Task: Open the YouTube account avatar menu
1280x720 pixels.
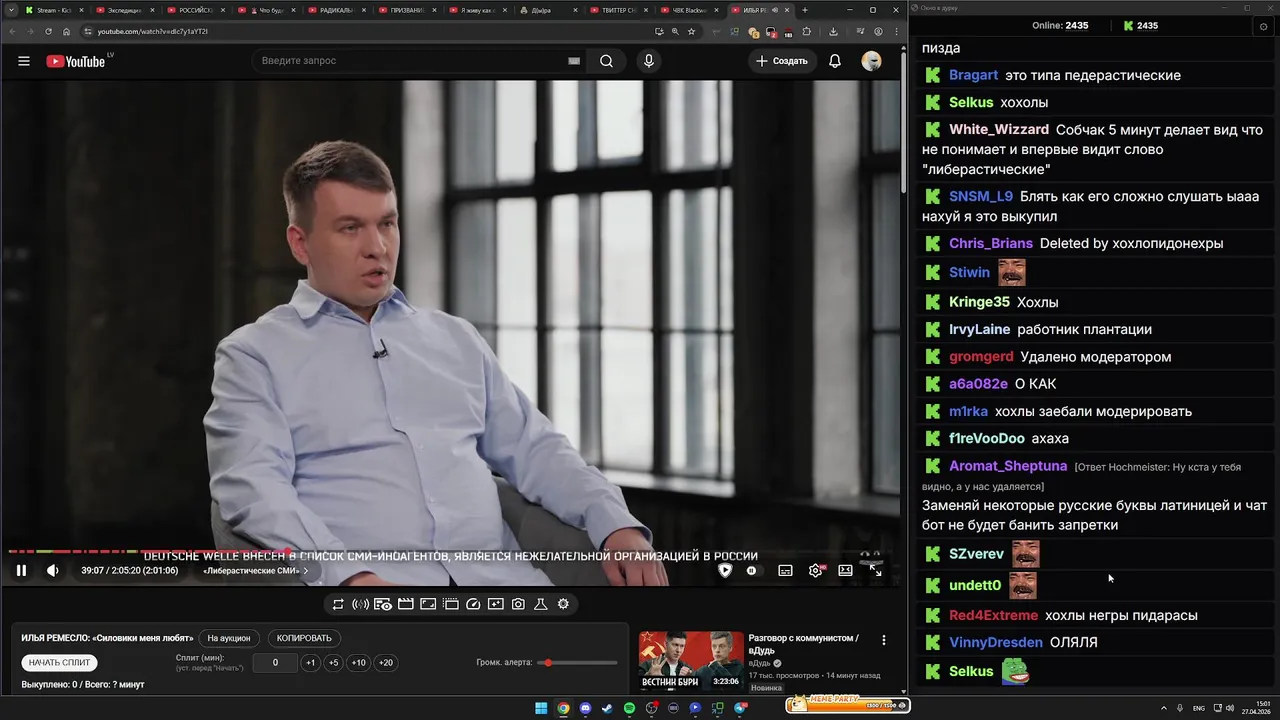Action: click(x=872, y=61)
